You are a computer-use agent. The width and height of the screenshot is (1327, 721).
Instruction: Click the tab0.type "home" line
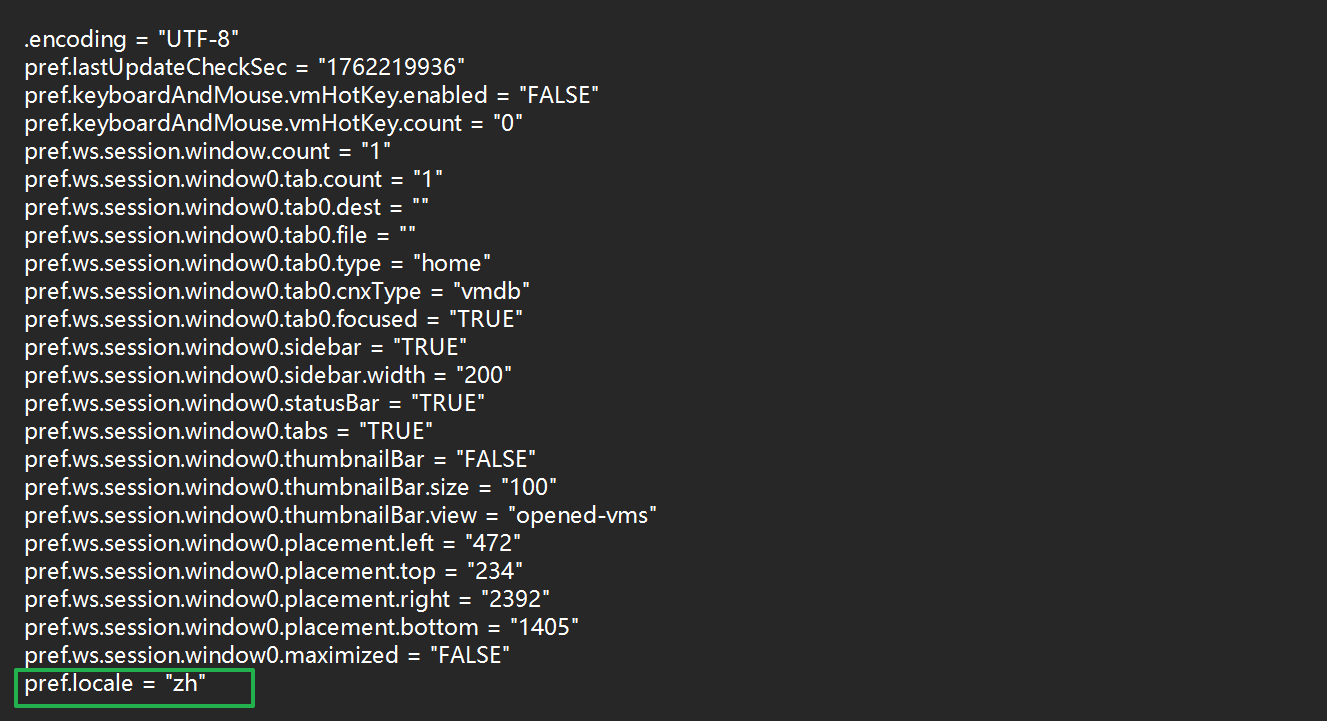pyautogui.click(x=258, y=264)
